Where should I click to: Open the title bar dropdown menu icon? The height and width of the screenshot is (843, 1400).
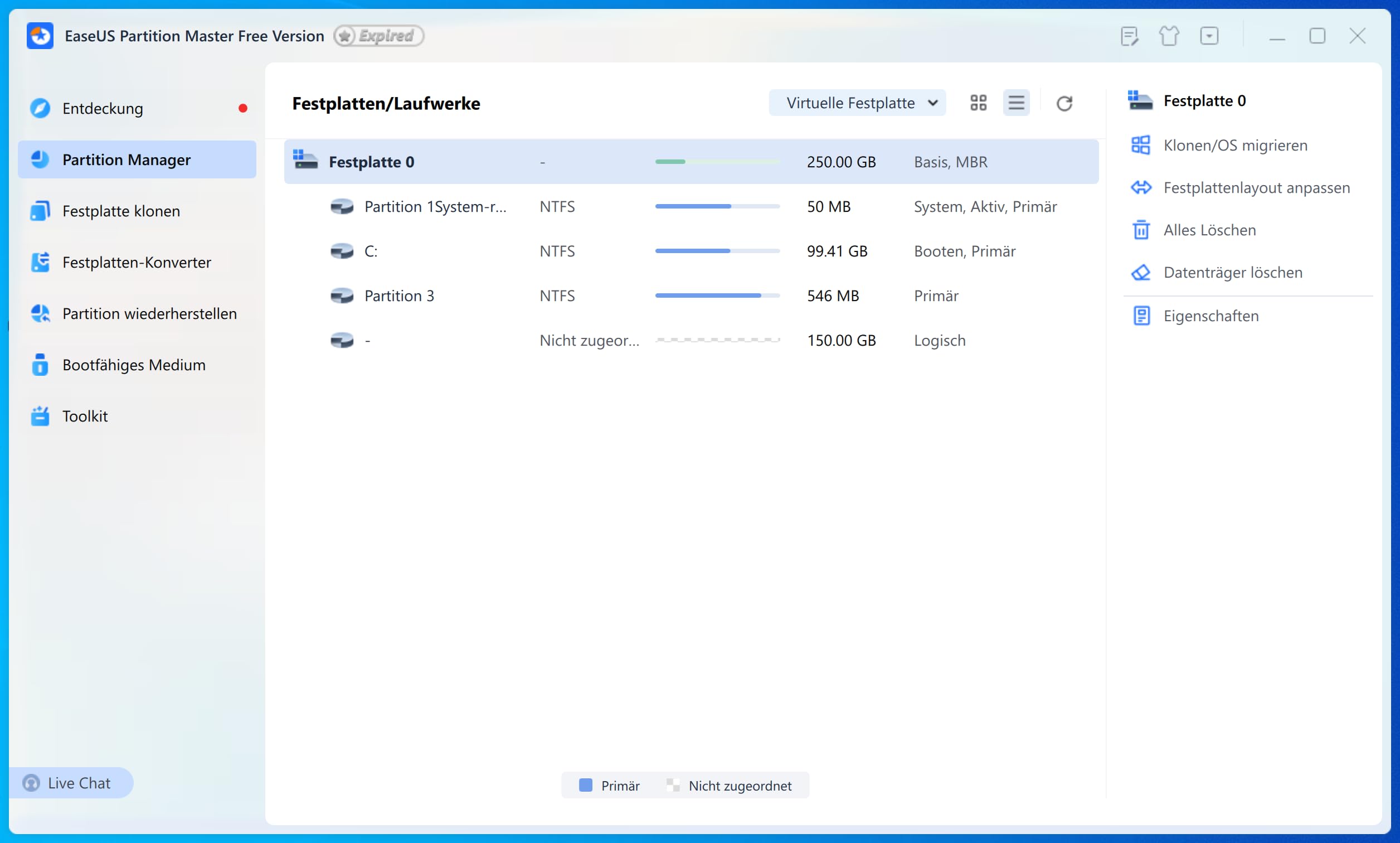pyautogui.click(x=1209, y=36)
